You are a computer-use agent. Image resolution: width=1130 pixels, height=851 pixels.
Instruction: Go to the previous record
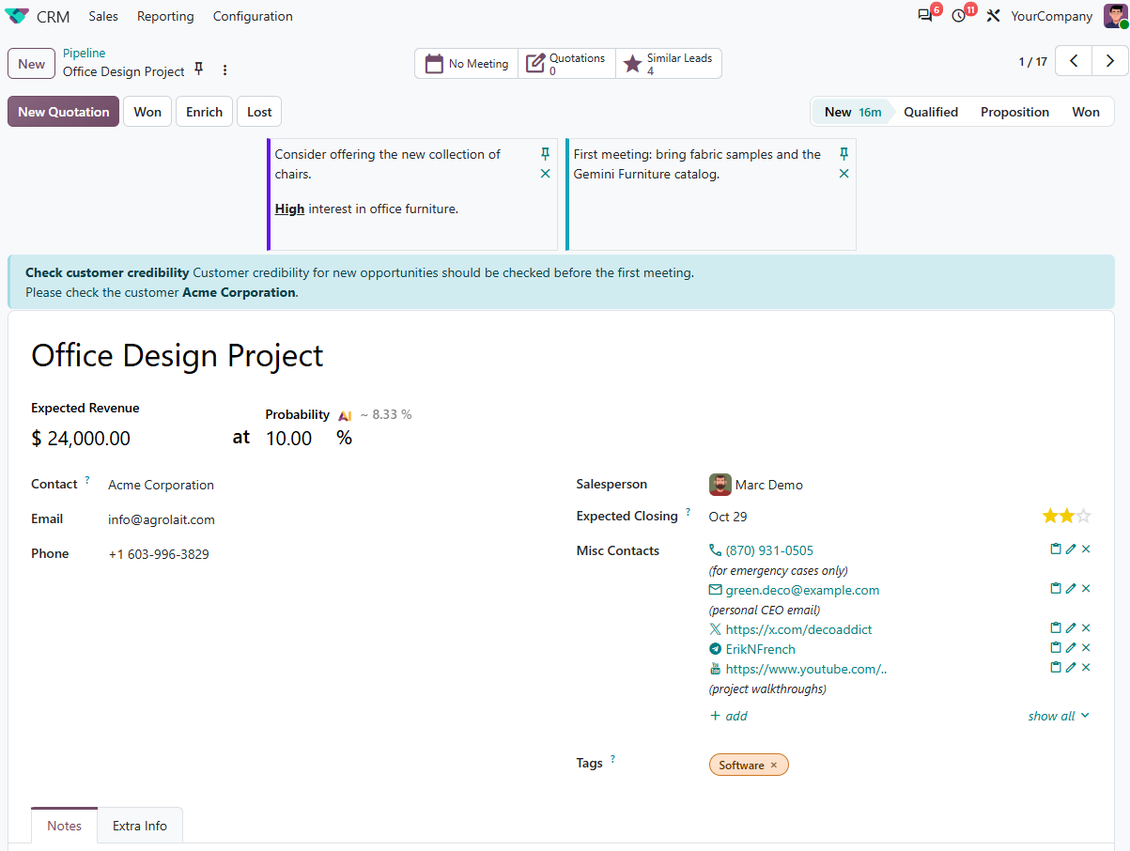(1074, 61)
